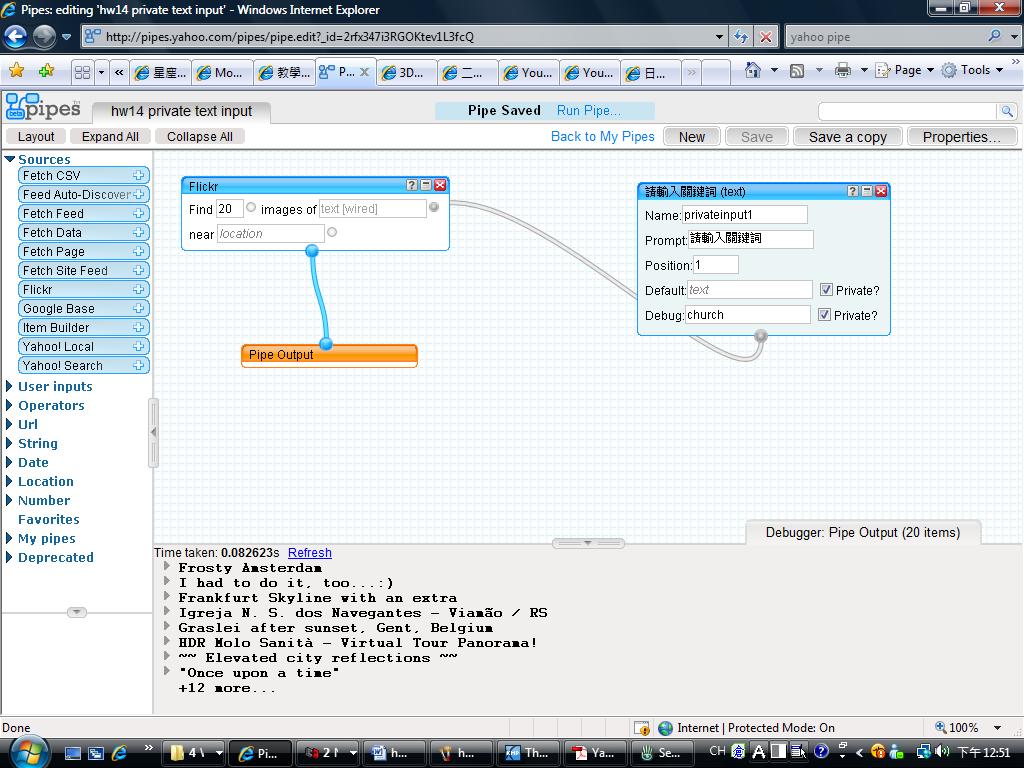Switch to the 3D... browser tab
Screen dimensions: 1024x768
[406, 72]
